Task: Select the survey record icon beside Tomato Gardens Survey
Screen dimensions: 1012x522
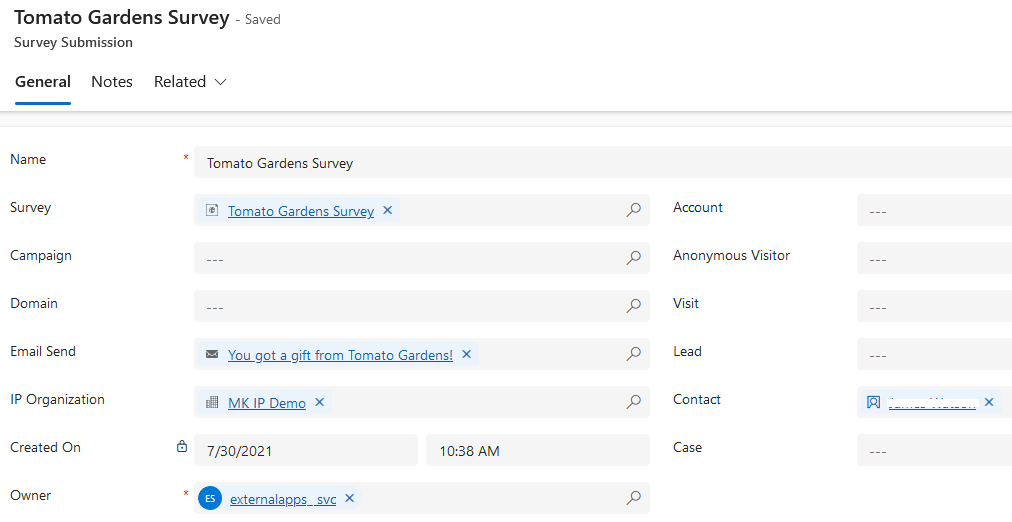Action: point(212,210)
